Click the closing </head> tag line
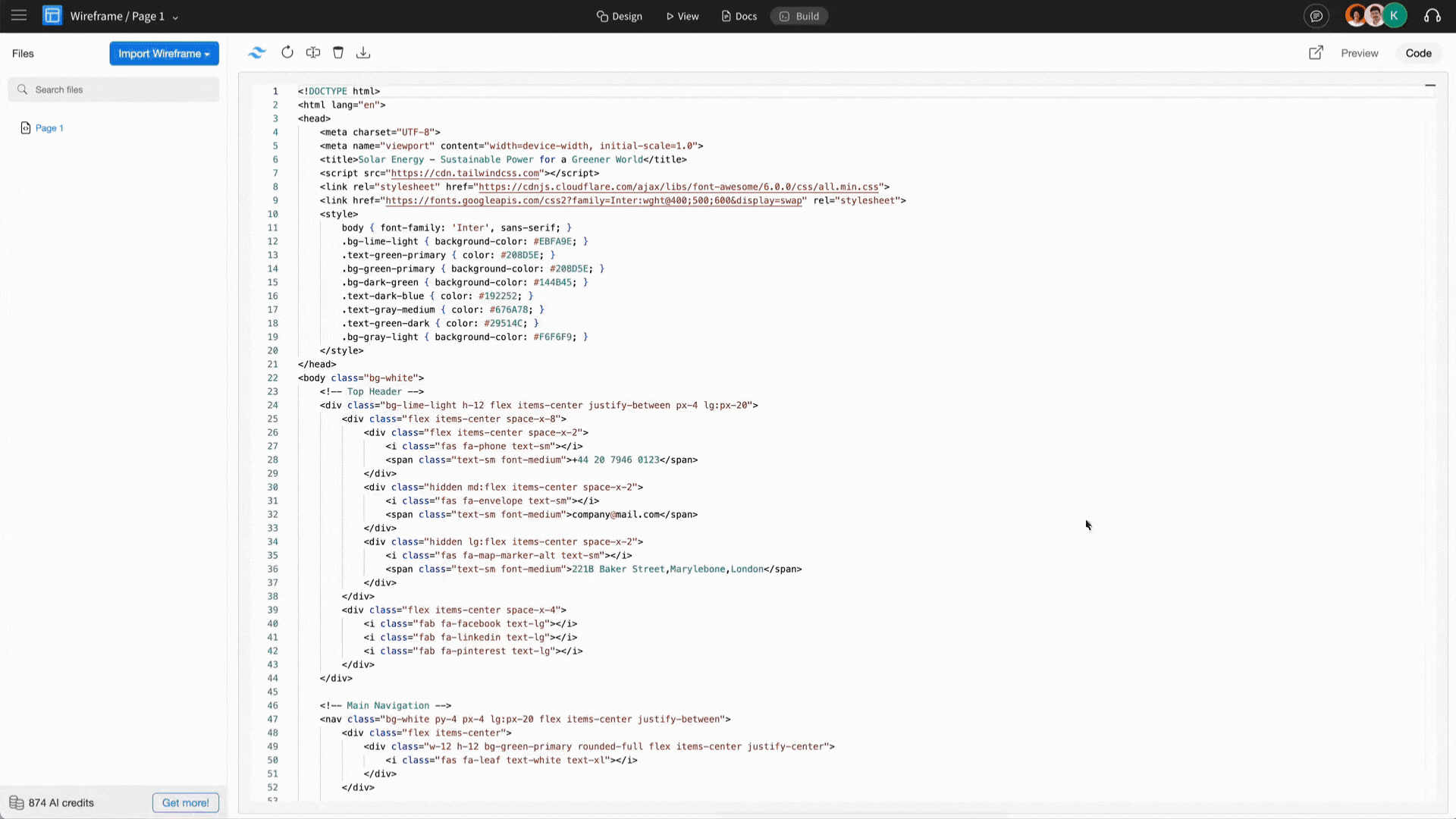 (317, 364)
